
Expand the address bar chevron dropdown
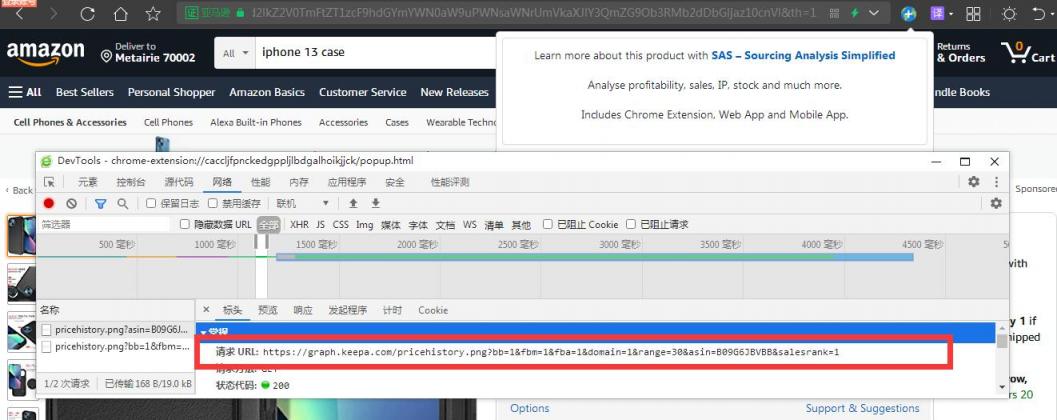(x=874, y=13)
